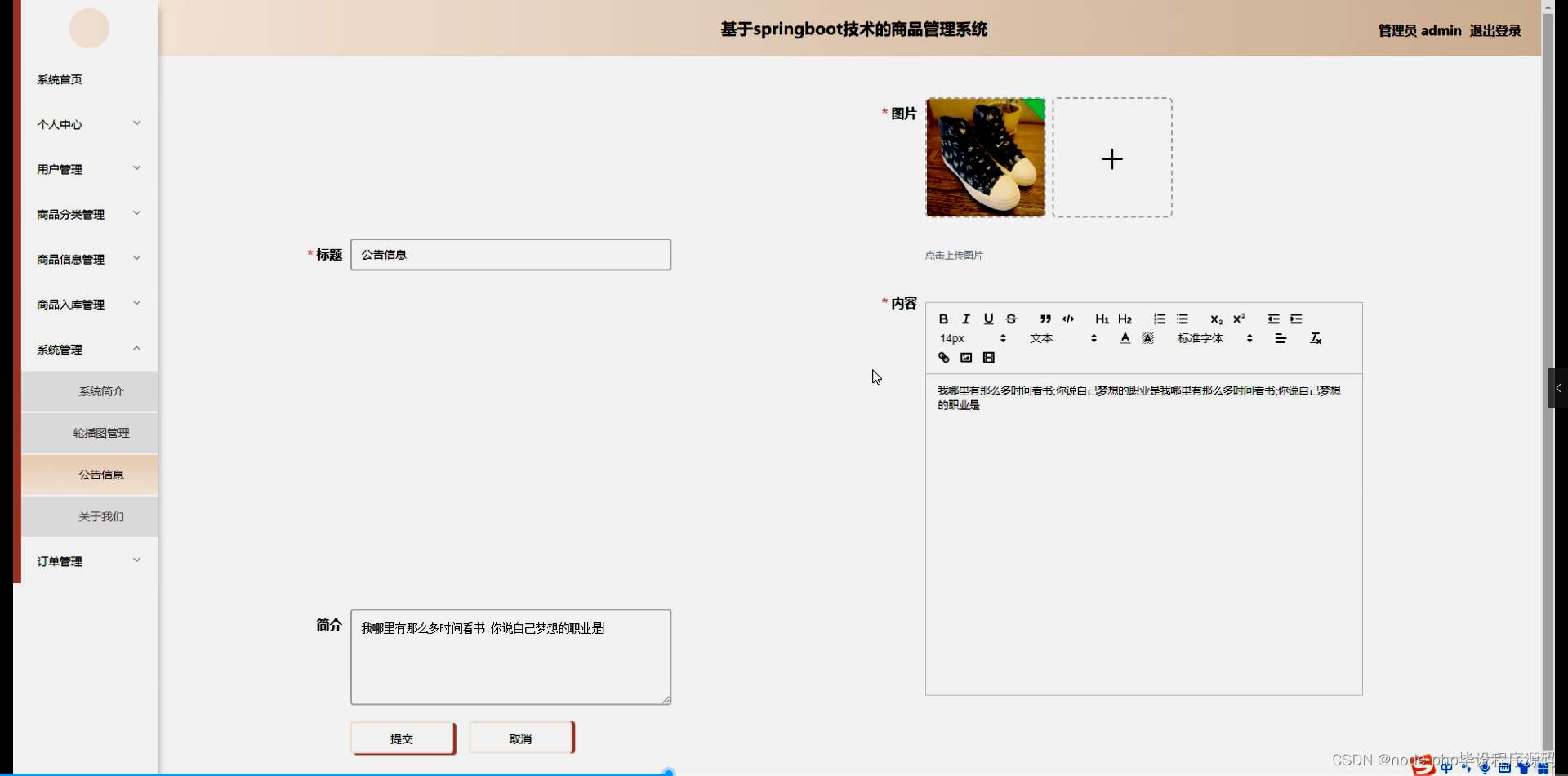The image size is (1568, 776).
Task: Open 轮播图管理 in the sidebar
Action: (100, 433)
